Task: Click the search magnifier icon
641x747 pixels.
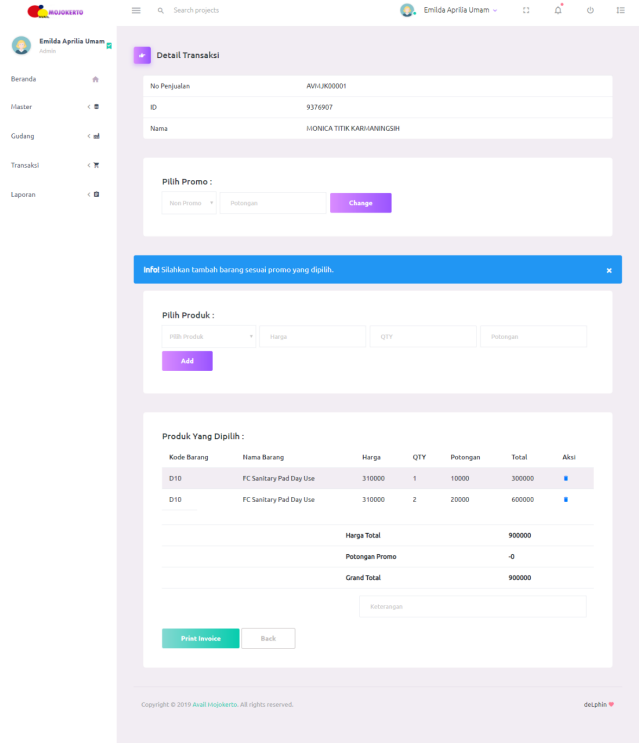Action: [x=161, y=10]
